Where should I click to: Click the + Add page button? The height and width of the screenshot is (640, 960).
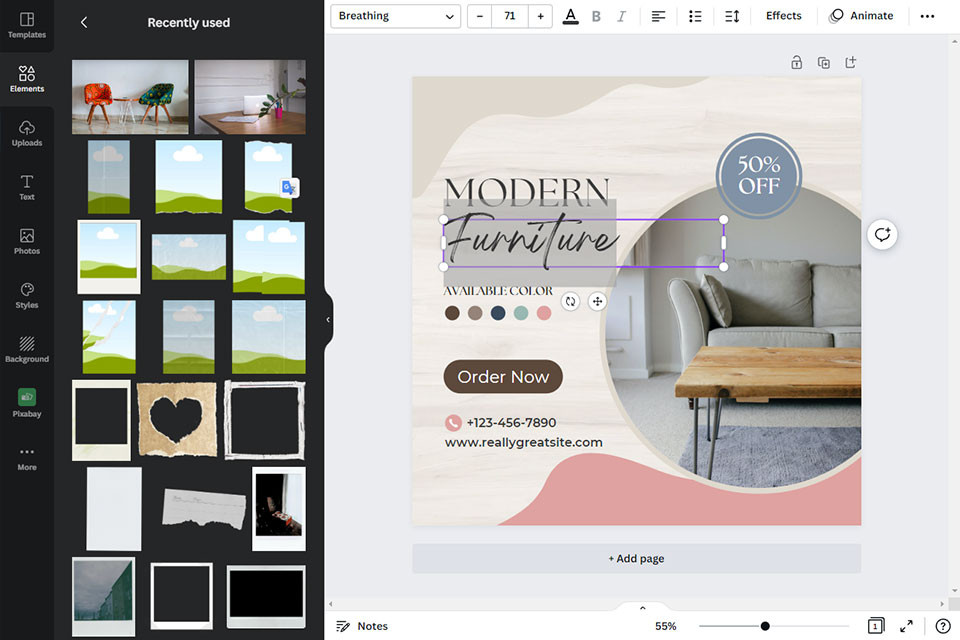click(x=636, y=559)
